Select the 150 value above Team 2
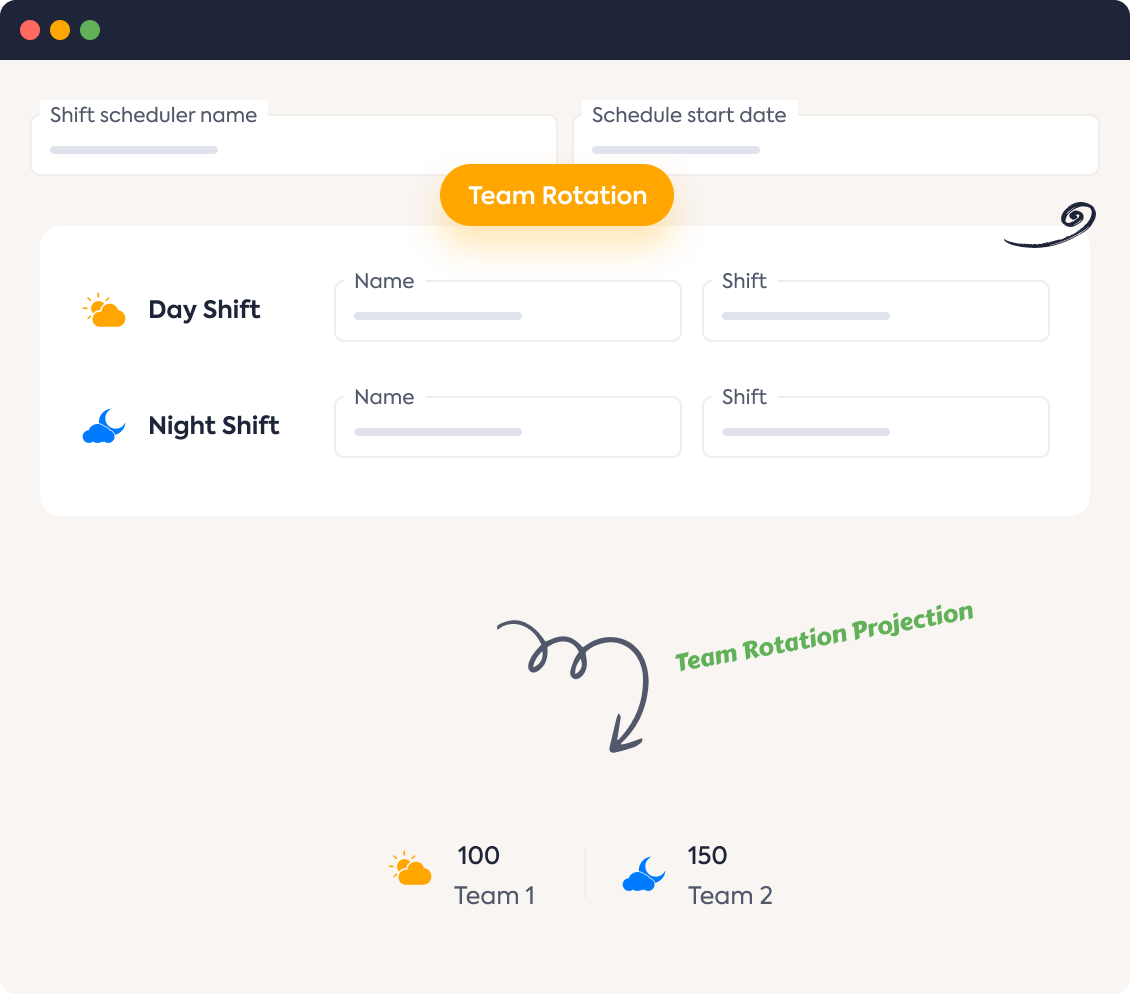Image resolution: width=1130 pixels, height=994 pixels. [x=706, y=856]
